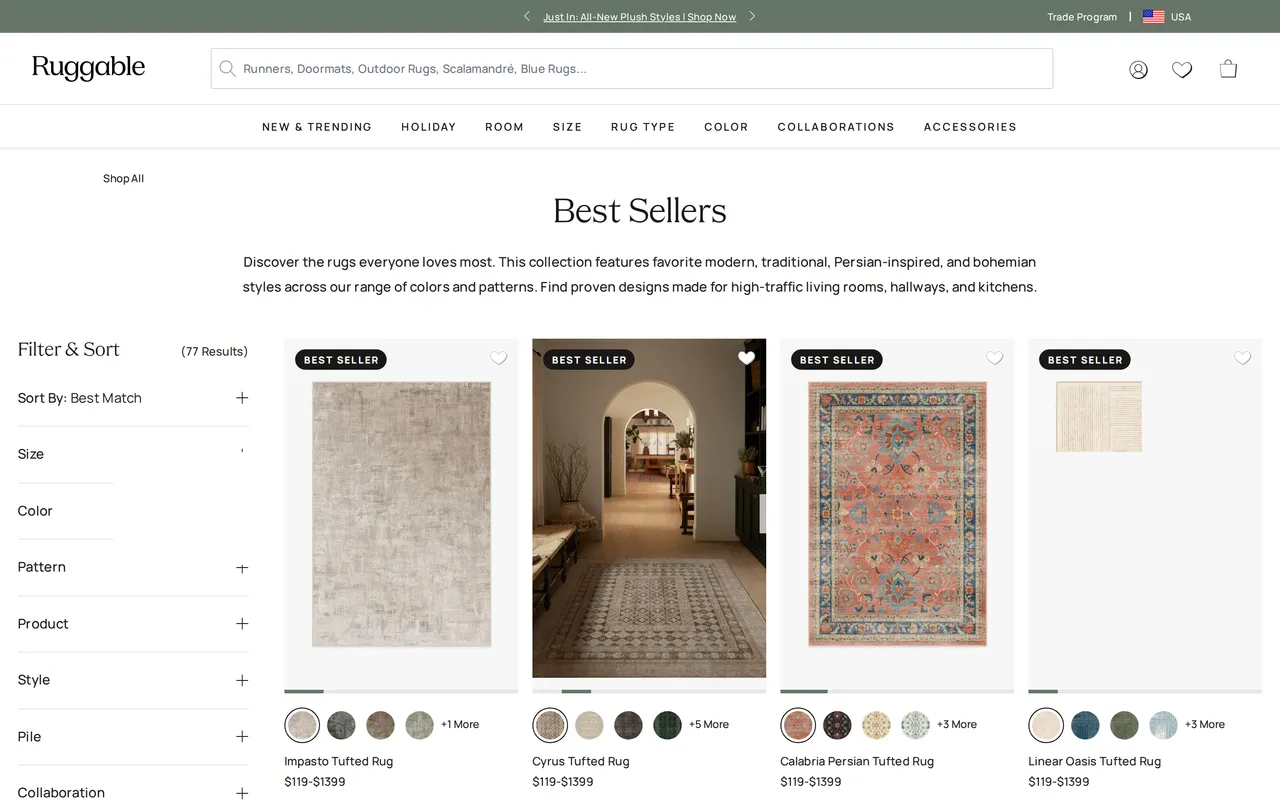Select olive green swatch for Linear Oasis rug

point(1124,725)
